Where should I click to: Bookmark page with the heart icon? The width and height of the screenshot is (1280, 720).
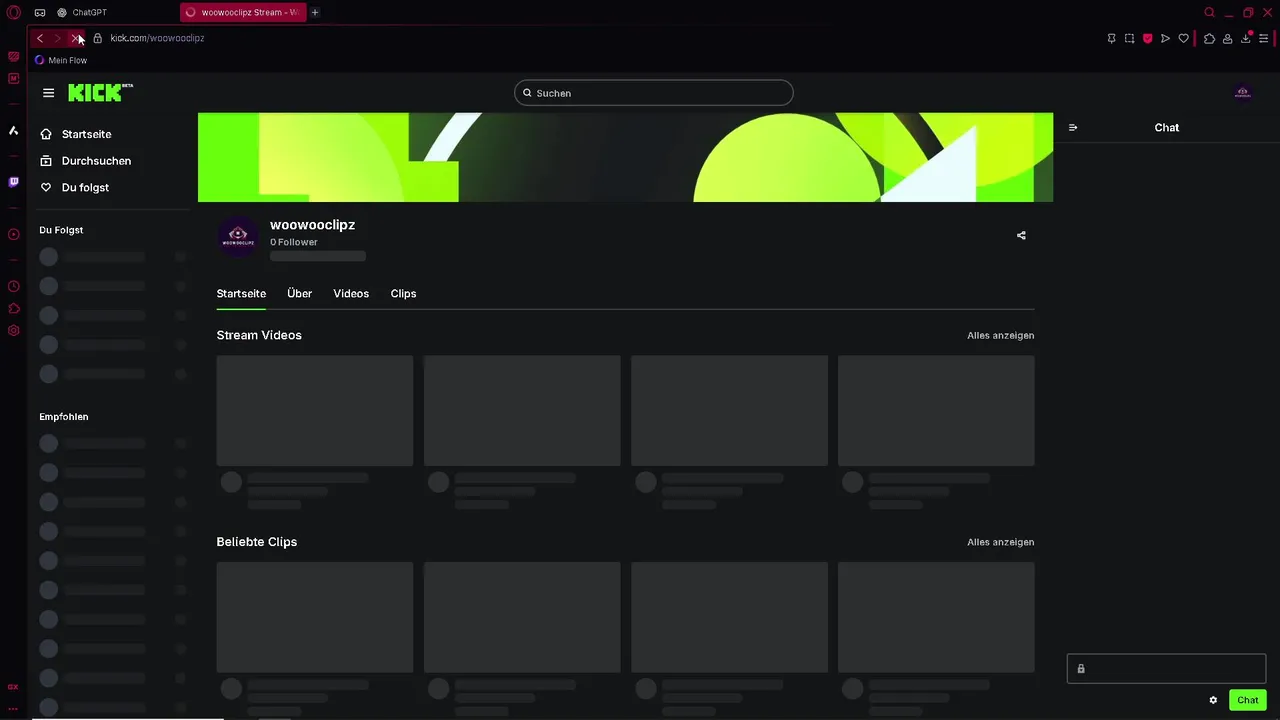coord(1183,39)
